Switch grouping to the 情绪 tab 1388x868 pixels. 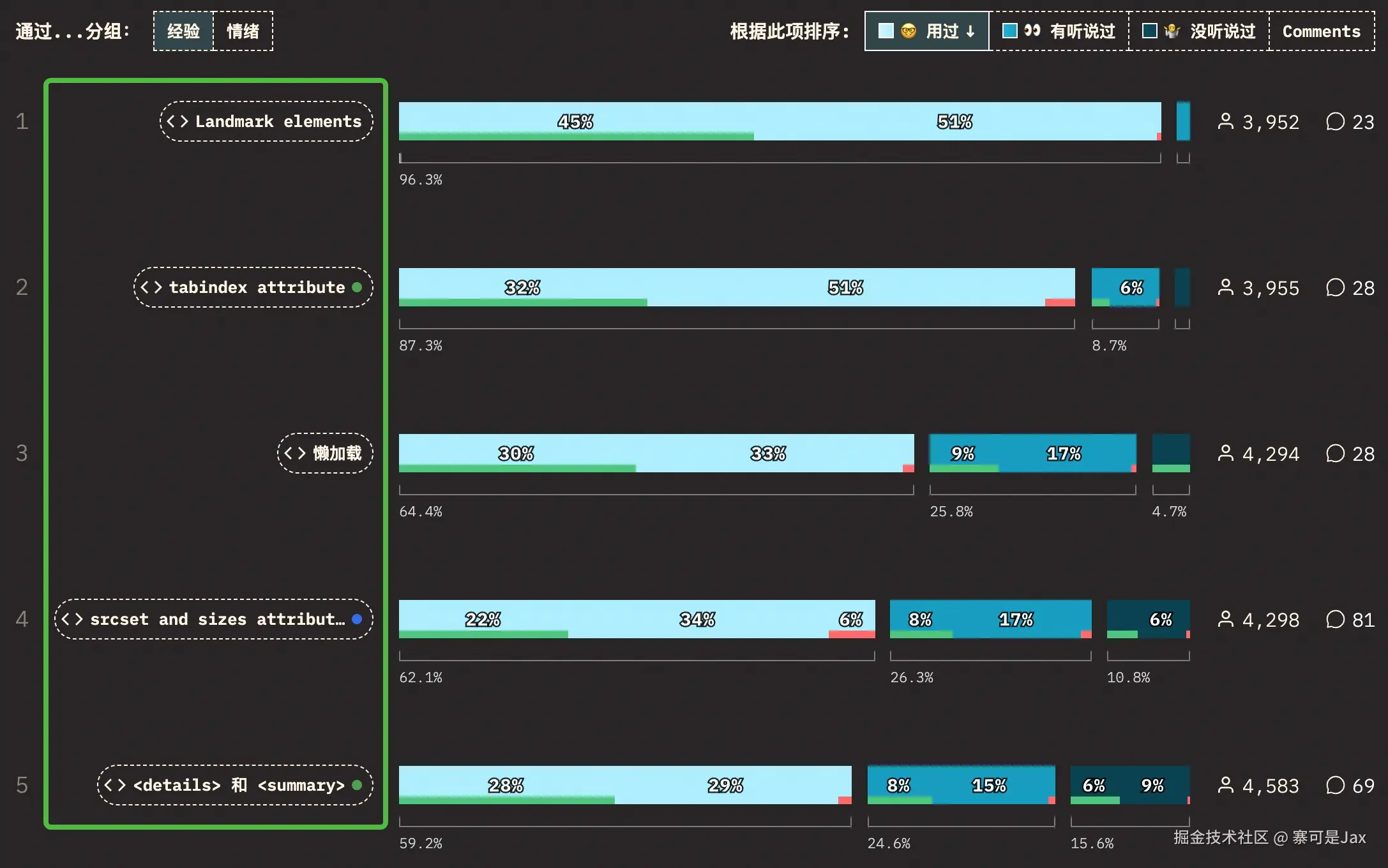click(243, 31)
